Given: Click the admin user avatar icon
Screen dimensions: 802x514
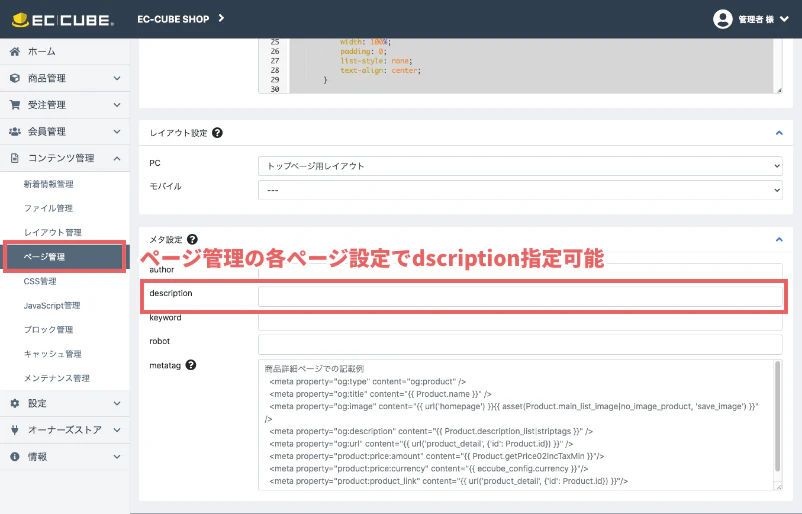Looking at the screenshot, I should tap(722, 19).
